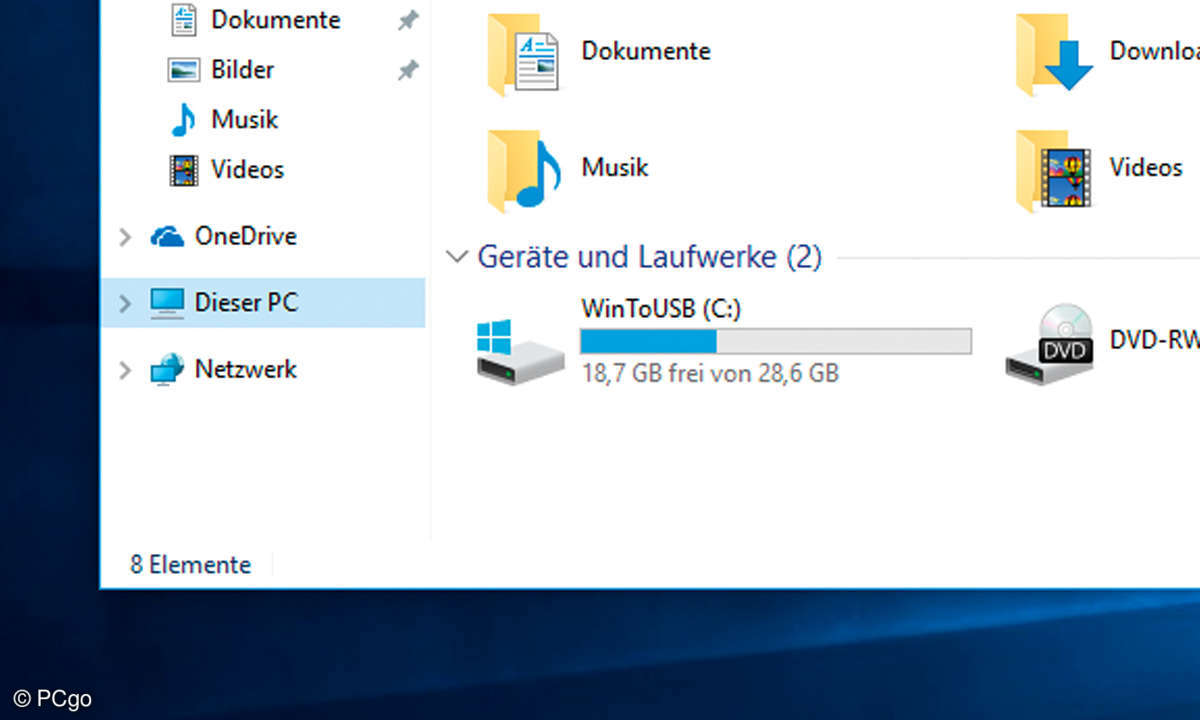Click the '18,7 GB frei von 28,6 GB' text

(709, 374)
